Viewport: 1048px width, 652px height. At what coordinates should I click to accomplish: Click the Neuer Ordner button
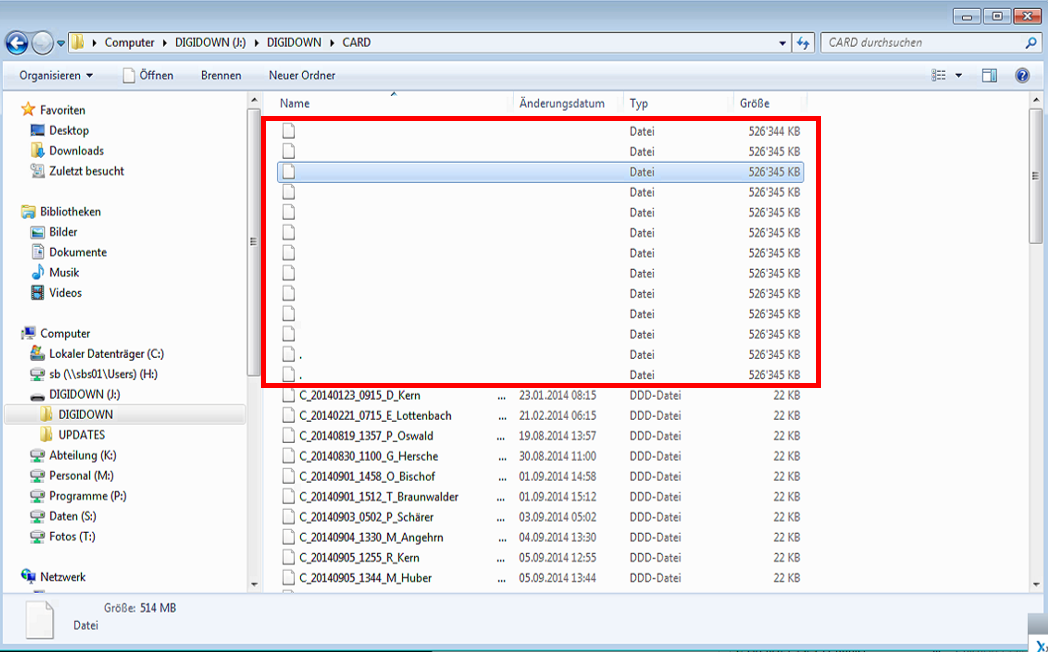[302, 75]
